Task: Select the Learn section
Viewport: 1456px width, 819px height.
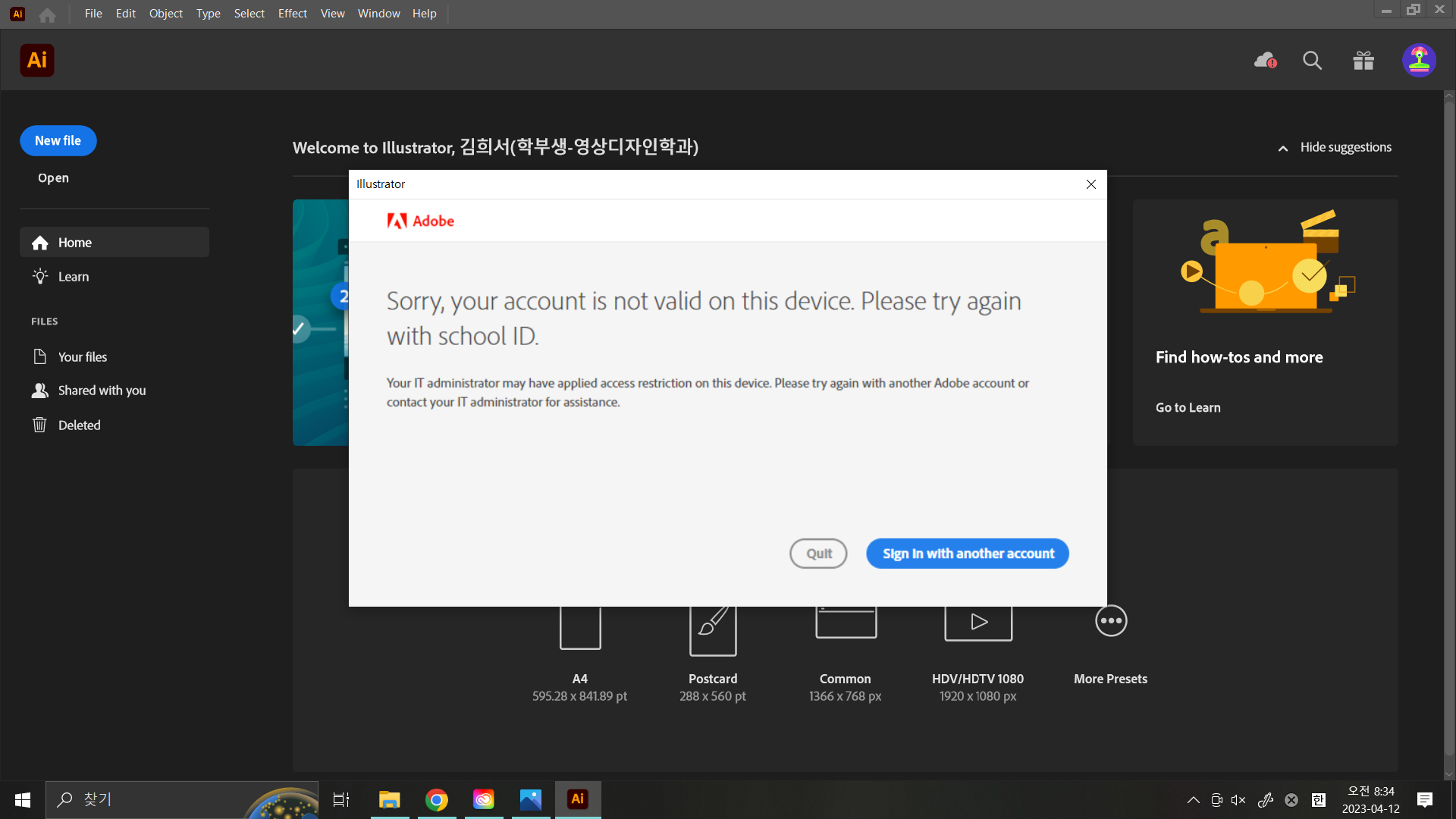Action: tap(73, 276)
